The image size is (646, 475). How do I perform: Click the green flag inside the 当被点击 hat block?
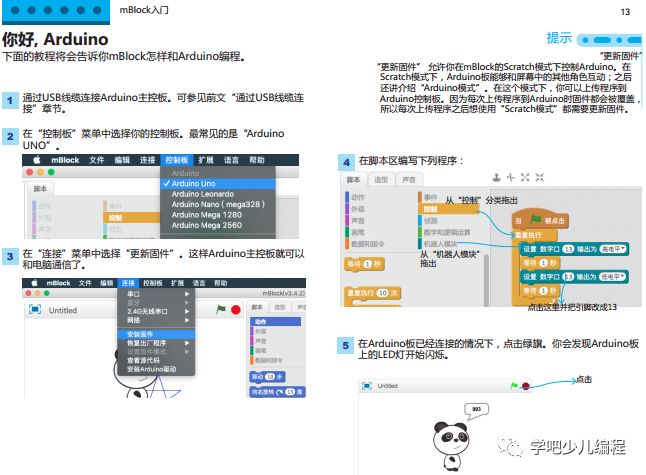(x=535, y=220)
